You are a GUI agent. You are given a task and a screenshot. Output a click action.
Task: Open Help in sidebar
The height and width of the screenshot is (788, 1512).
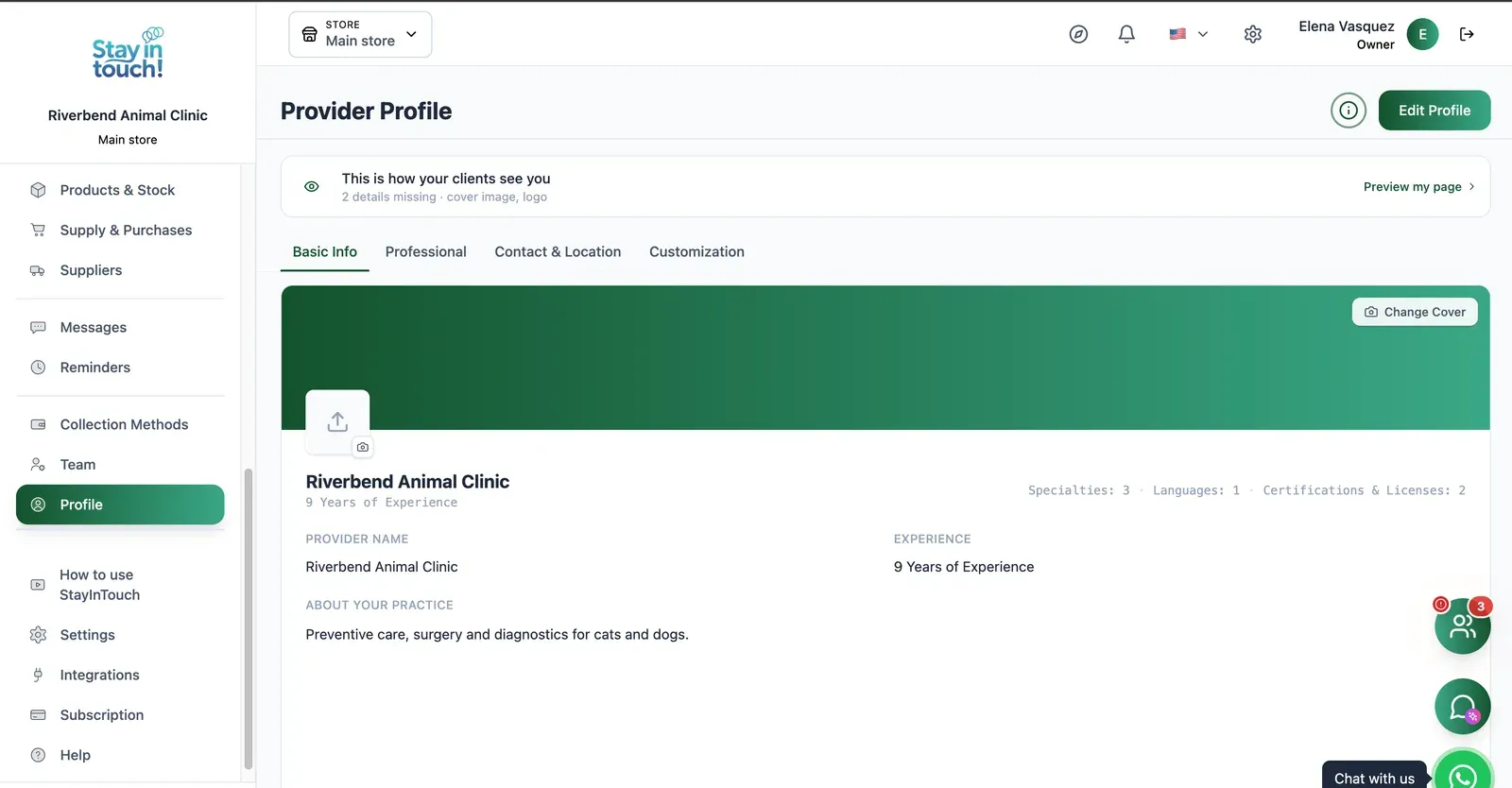[120, 755]
